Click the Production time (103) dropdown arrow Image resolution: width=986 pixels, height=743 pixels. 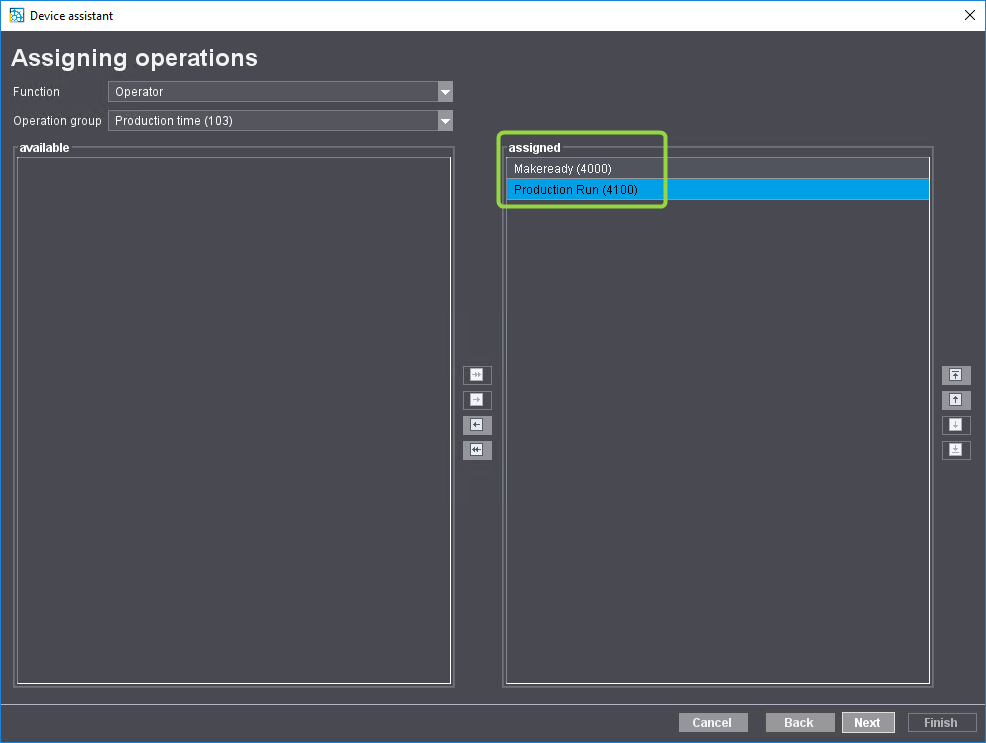tap(445, 120)
